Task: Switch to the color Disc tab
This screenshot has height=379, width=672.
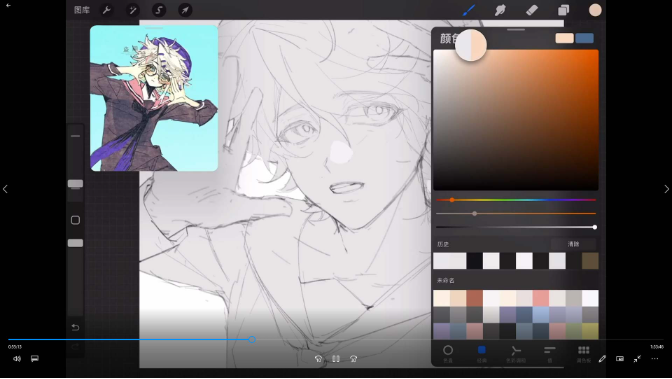Action: pyautogui.click(x=448, y=354)
